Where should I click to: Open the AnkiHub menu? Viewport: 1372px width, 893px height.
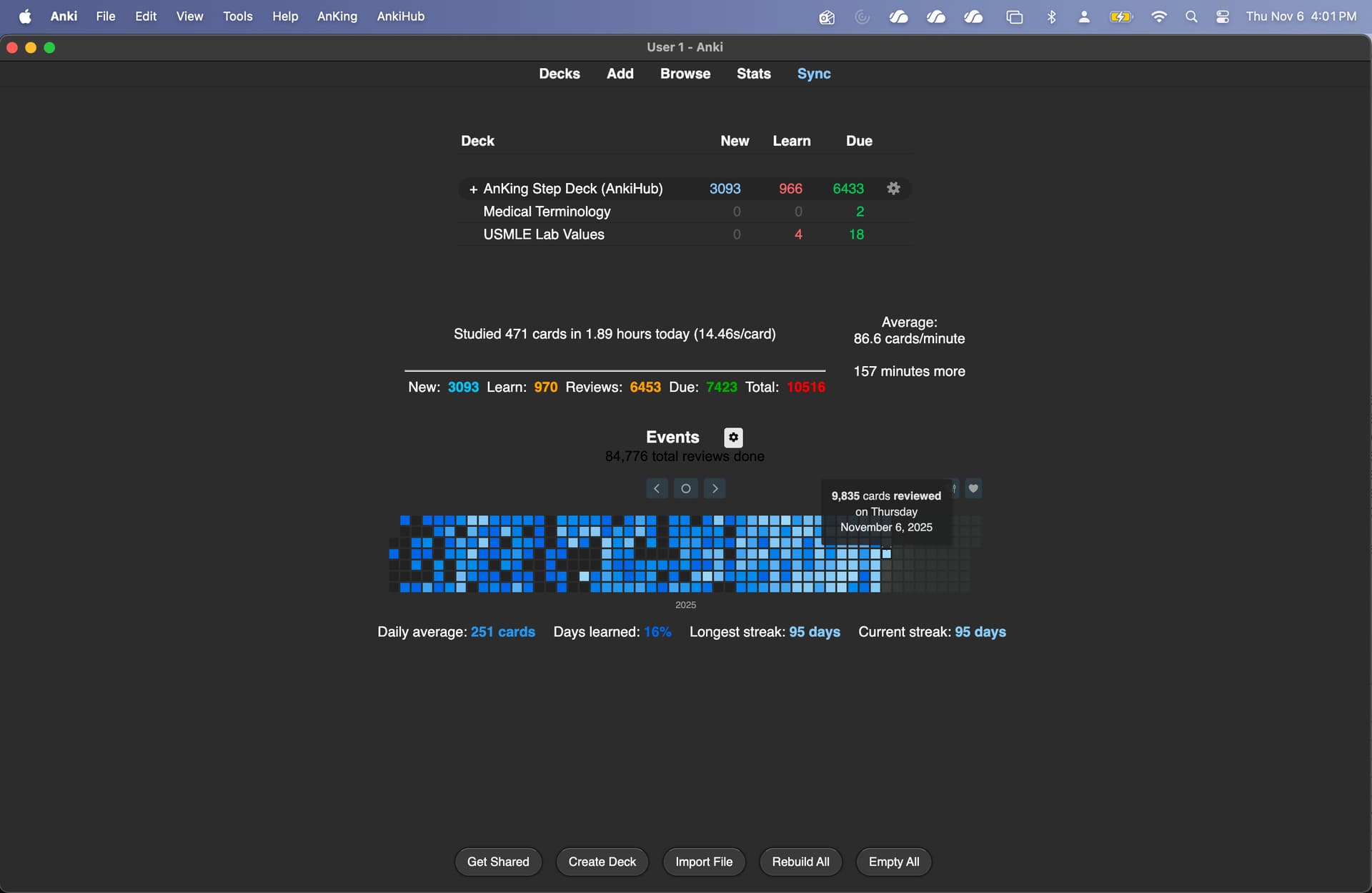pos(400,16)
